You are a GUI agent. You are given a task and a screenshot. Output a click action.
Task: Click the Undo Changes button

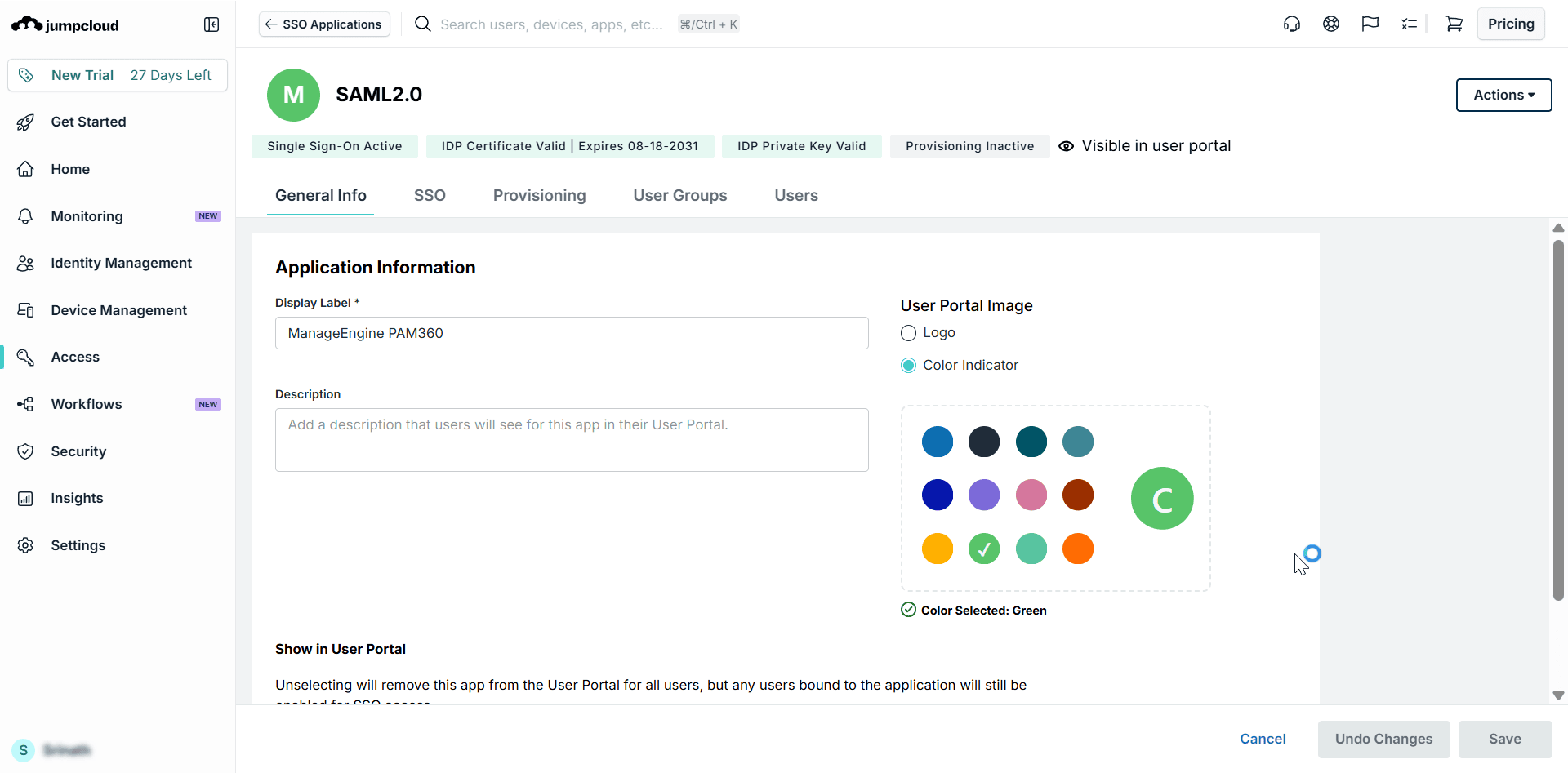tap(1383, 739)
